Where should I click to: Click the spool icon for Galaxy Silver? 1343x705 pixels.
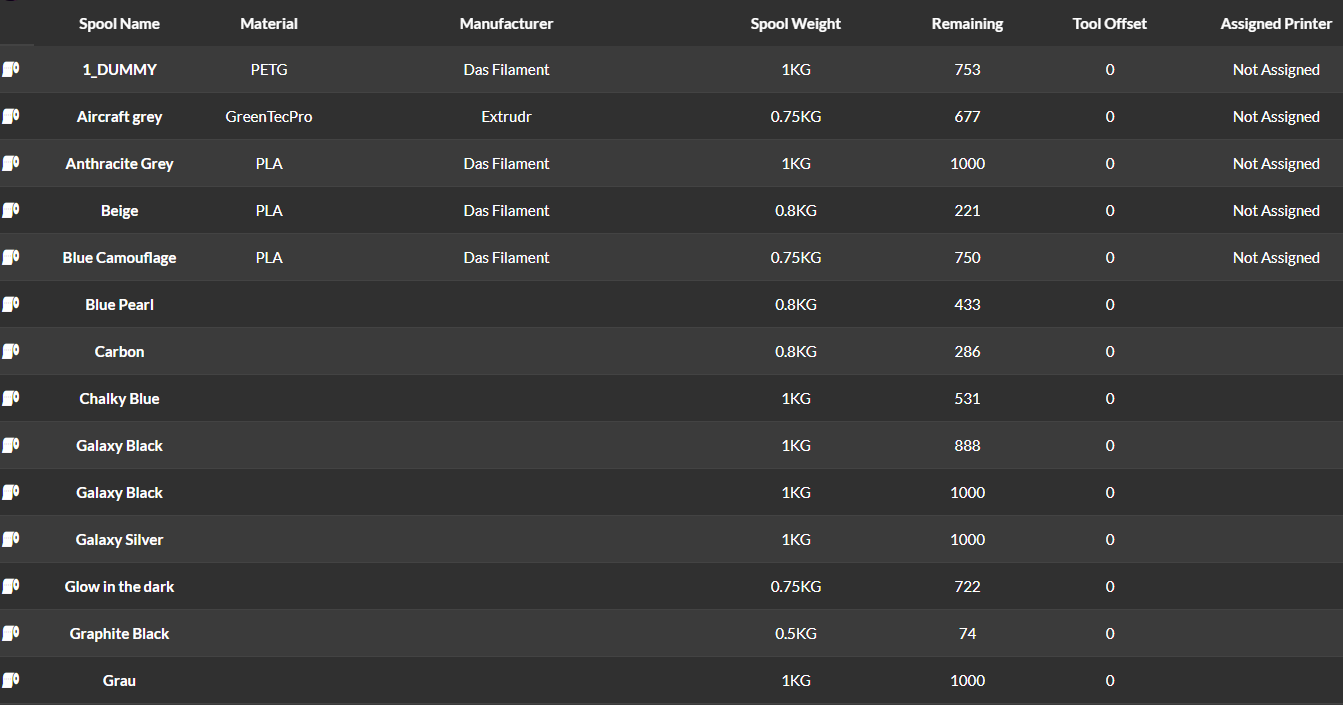10,539
